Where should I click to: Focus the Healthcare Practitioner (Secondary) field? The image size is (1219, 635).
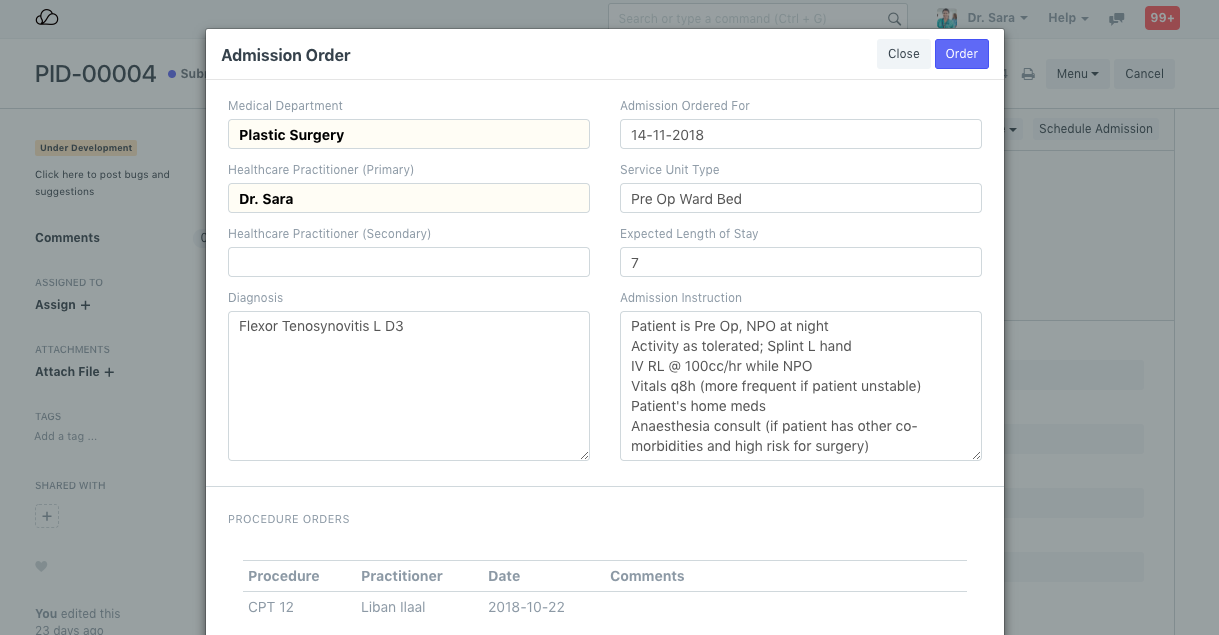point(408,262)
